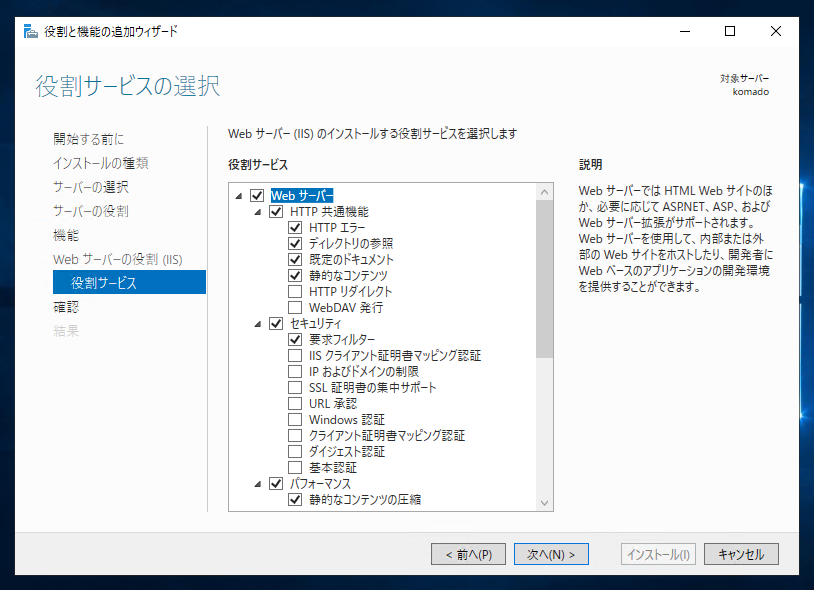This screenshot has width=814, height=590.
Task: Maximize the wizard window
Action: click(730, 32)
